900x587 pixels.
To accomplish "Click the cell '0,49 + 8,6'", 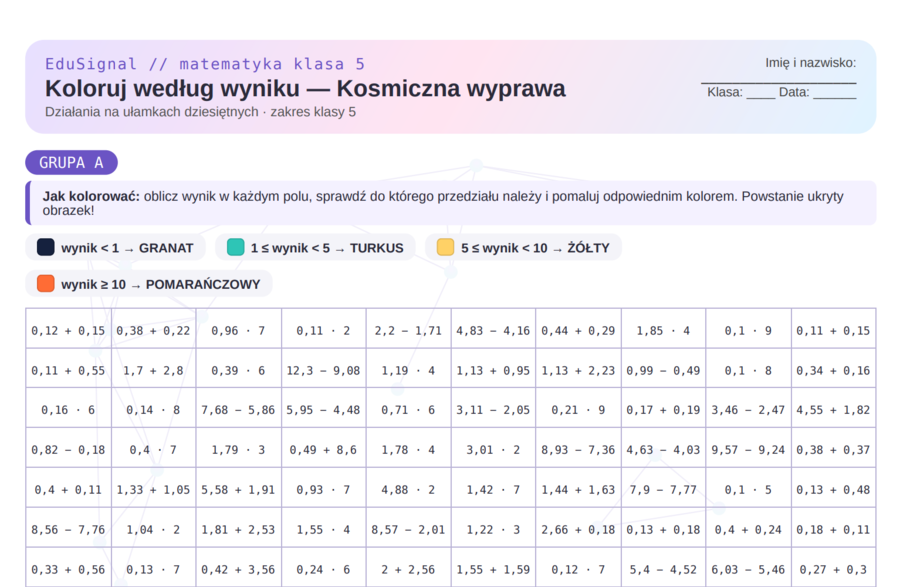I will click(x=323, y=448).
